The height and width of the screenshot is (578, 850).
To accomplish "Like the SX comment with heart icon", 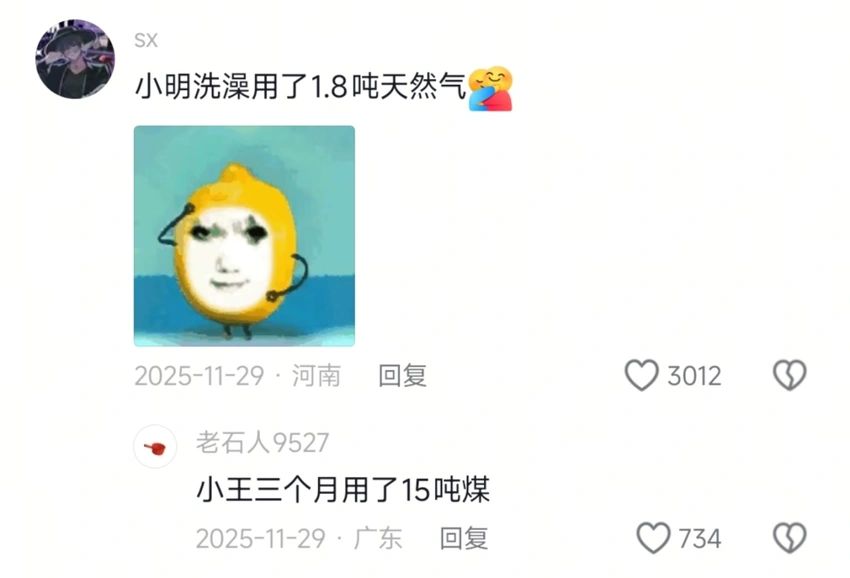I will pos(642,375).
